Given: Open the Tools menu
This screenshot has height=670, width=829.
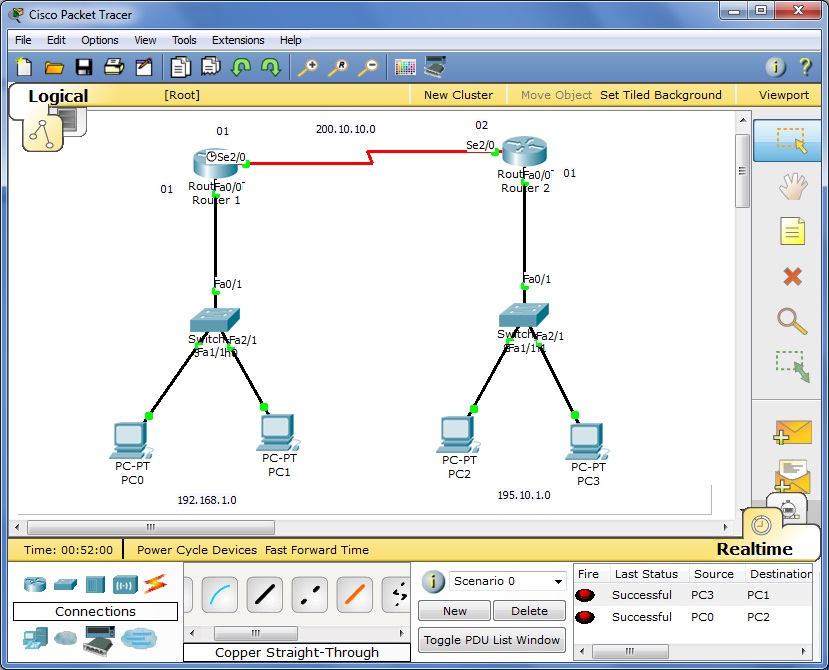Looking at the screenshot, I should 184,40.
